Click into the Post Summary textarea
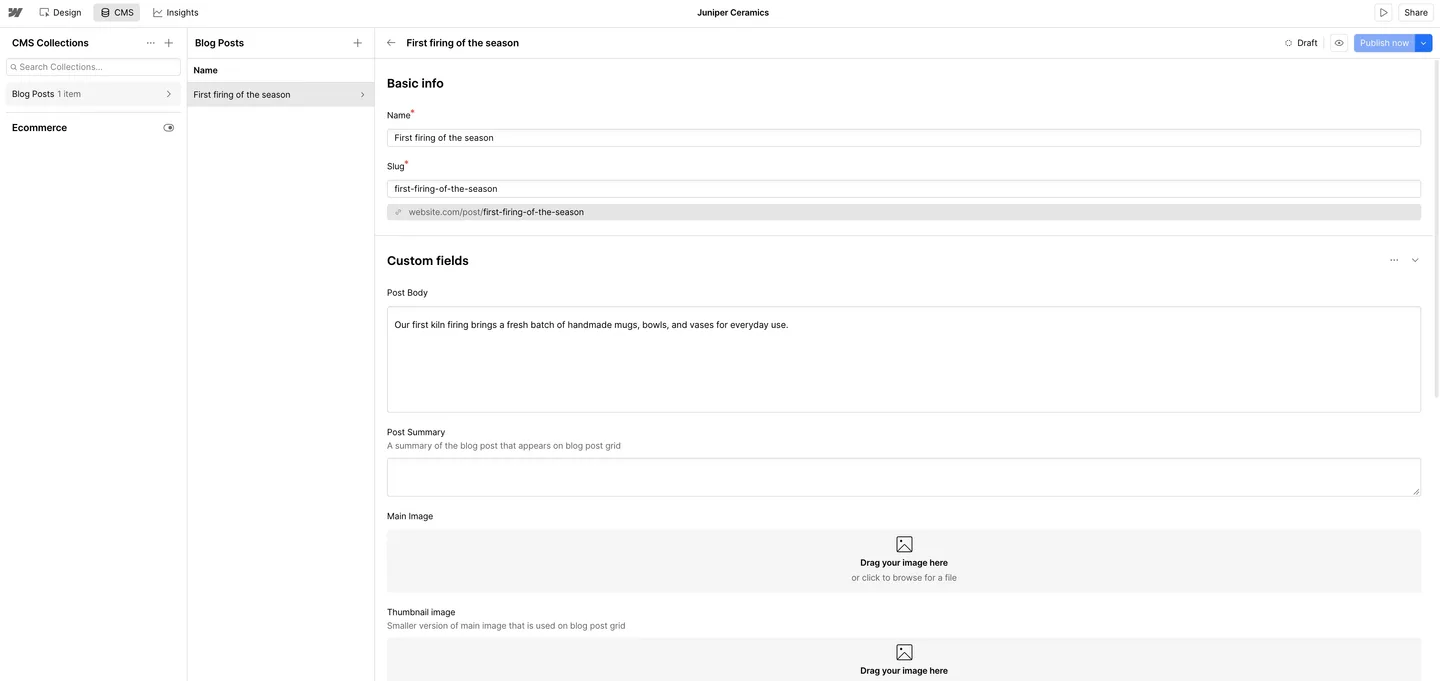1440x681 pixels. coord(903,477)
